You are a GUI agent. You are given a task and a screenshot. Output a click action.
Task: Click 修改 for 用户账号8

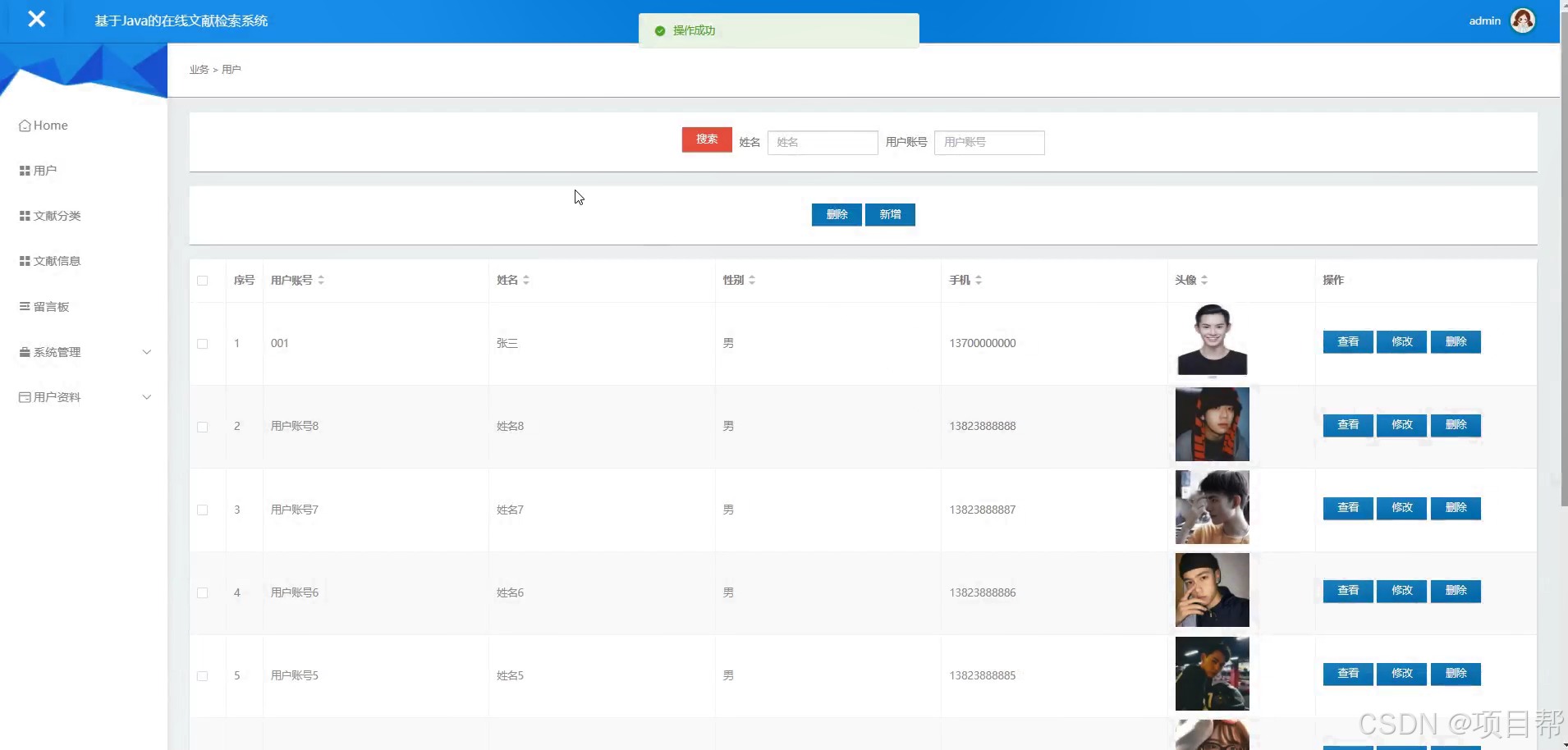1402,425
